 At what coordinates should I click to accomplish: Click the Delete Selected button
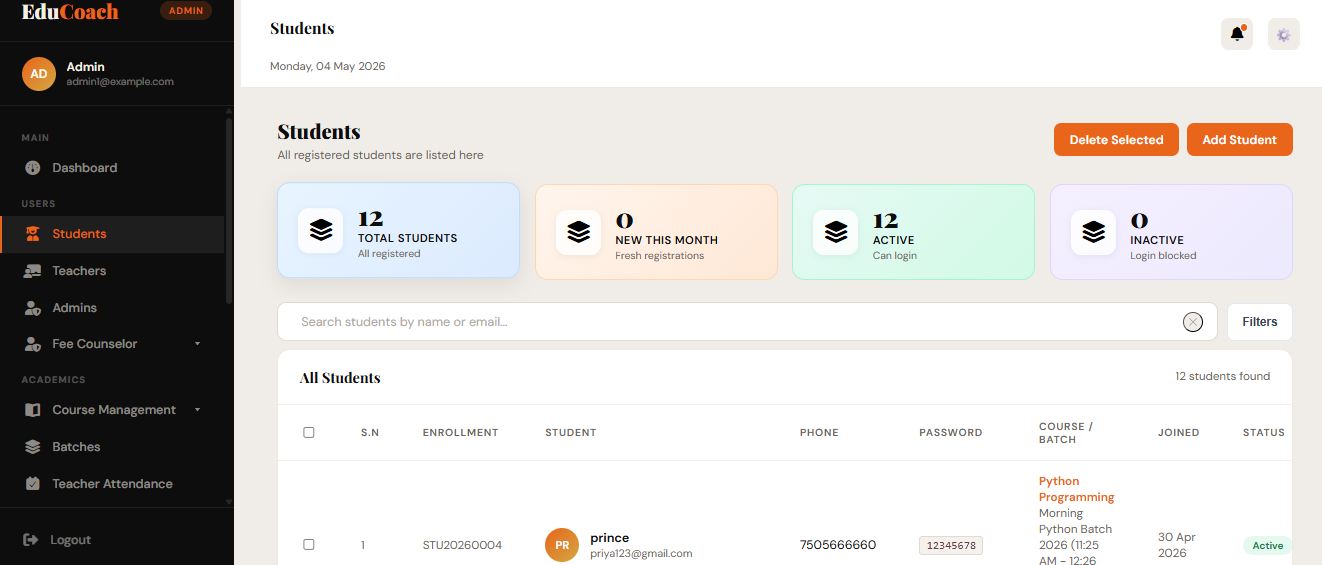(x=1116, y=140)
